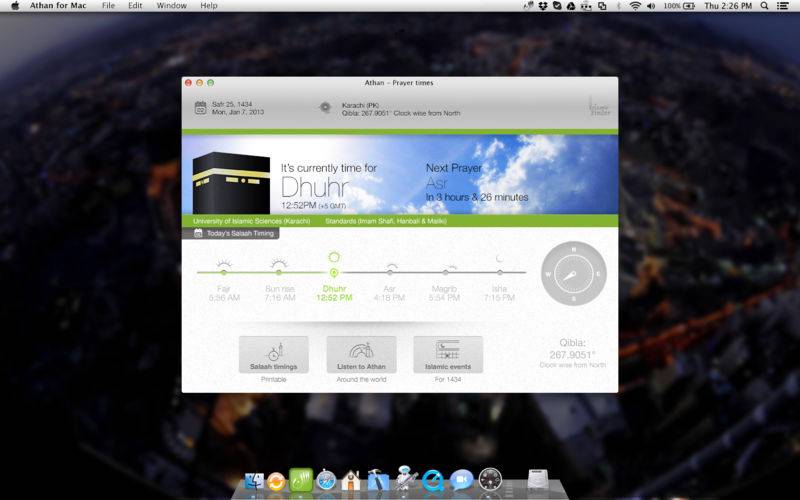
Task: Open the orange sync app in dock
Action: 277,481
